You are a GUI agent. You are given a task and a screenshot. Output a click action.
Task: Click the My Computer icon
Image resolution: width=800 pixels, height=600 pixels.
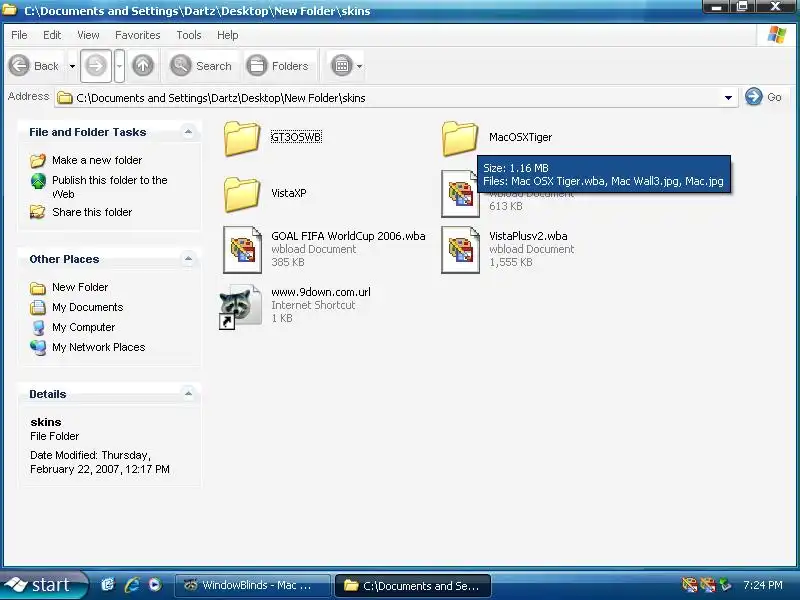38,327
